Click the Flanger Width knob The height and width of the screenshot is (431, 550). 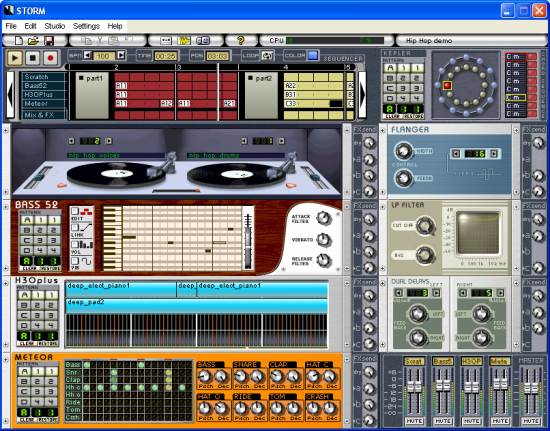pyautogui.click(x=404, y=151)
